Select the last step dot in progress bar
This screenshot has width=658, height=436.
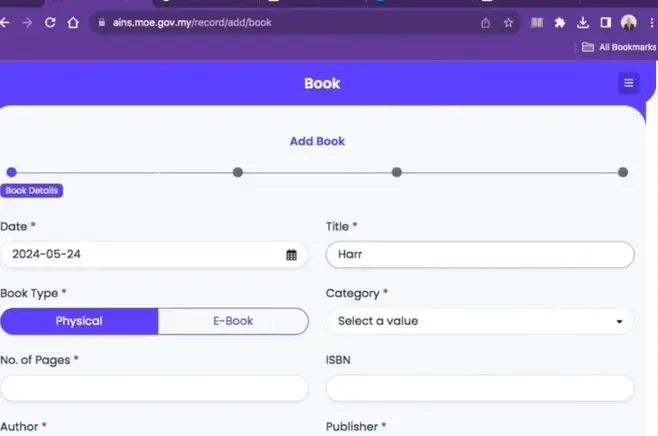click(623, 172)
